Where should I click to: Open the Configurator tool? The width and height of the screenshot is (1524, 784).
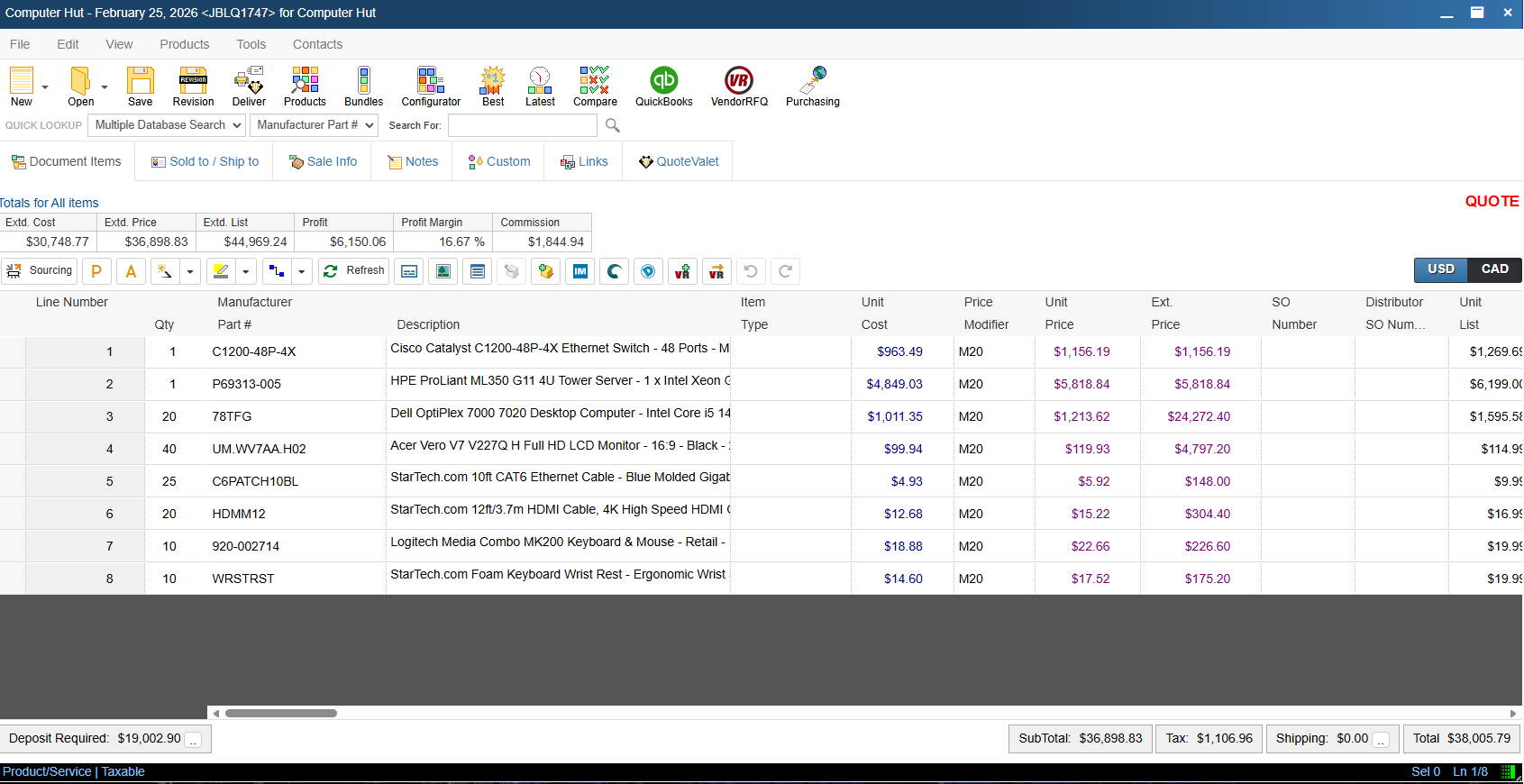tap(431, 87)
